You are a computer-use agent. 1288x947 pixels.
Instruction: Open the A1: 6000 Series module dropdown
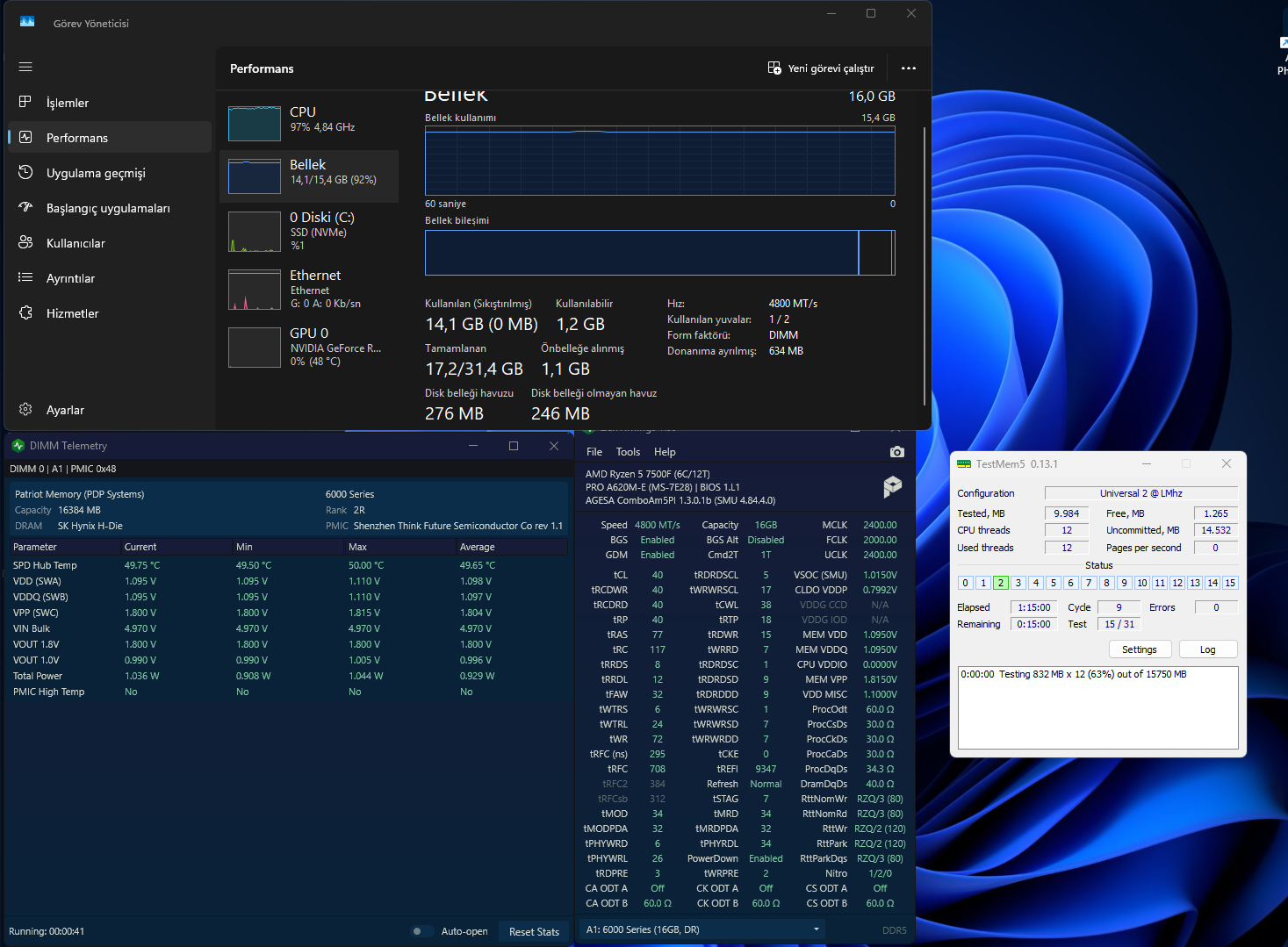pos(703,929)
